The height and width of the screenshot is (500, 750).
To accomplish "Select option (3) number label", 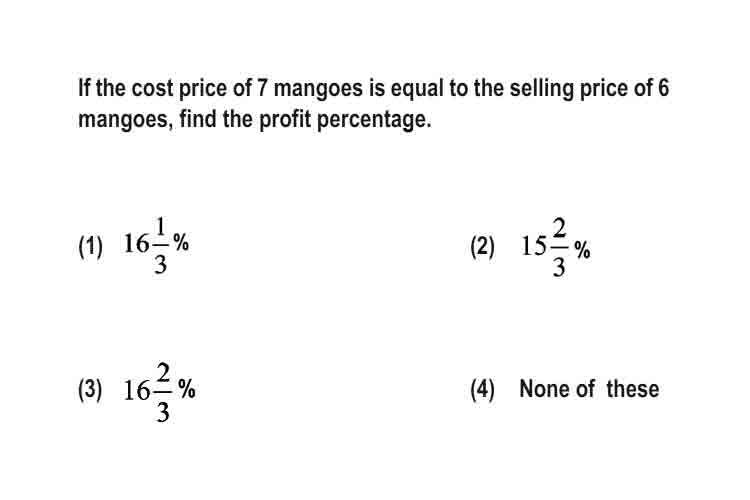I will [x=90, y=389].
